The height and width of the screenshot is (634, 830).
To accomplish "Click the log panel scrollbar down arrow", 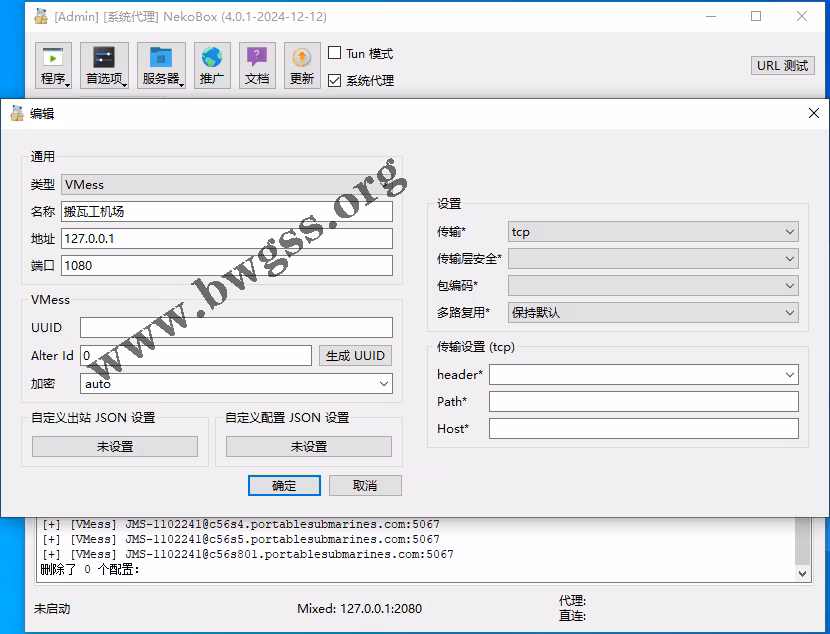I will (802, 573).
